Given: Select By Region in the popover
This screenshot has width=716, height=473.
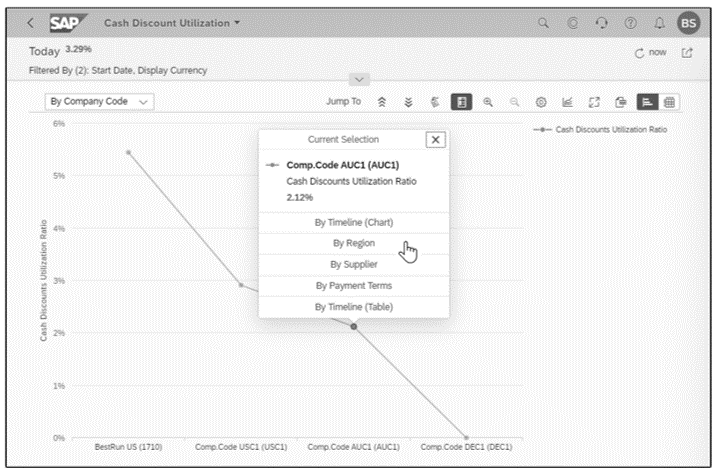Looking at the screenshot, I should (x=354, y=243).
